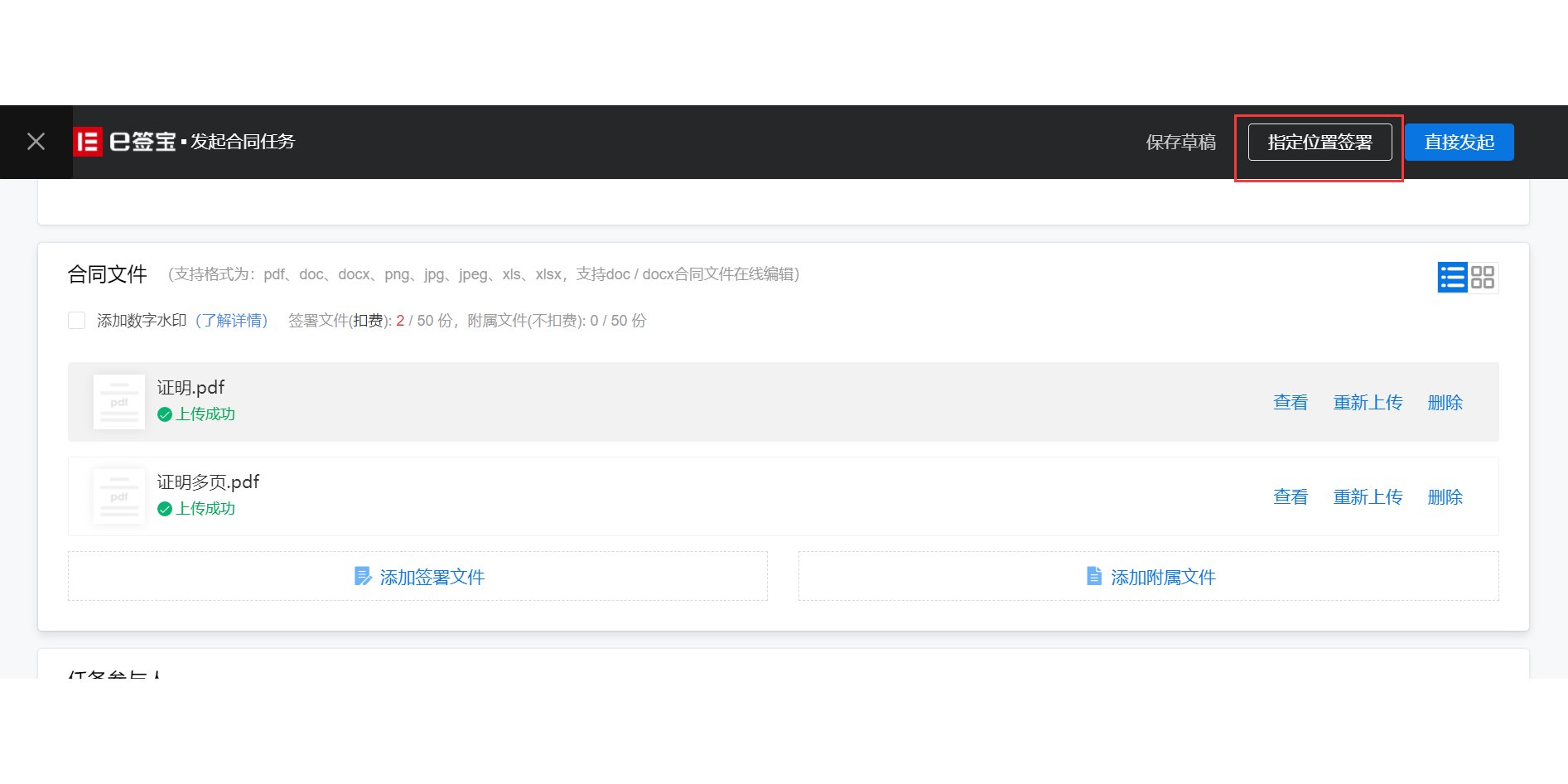Re-upload 证明.pdf using 重新上传
1568x784 pixels.
click(1368, 402)
